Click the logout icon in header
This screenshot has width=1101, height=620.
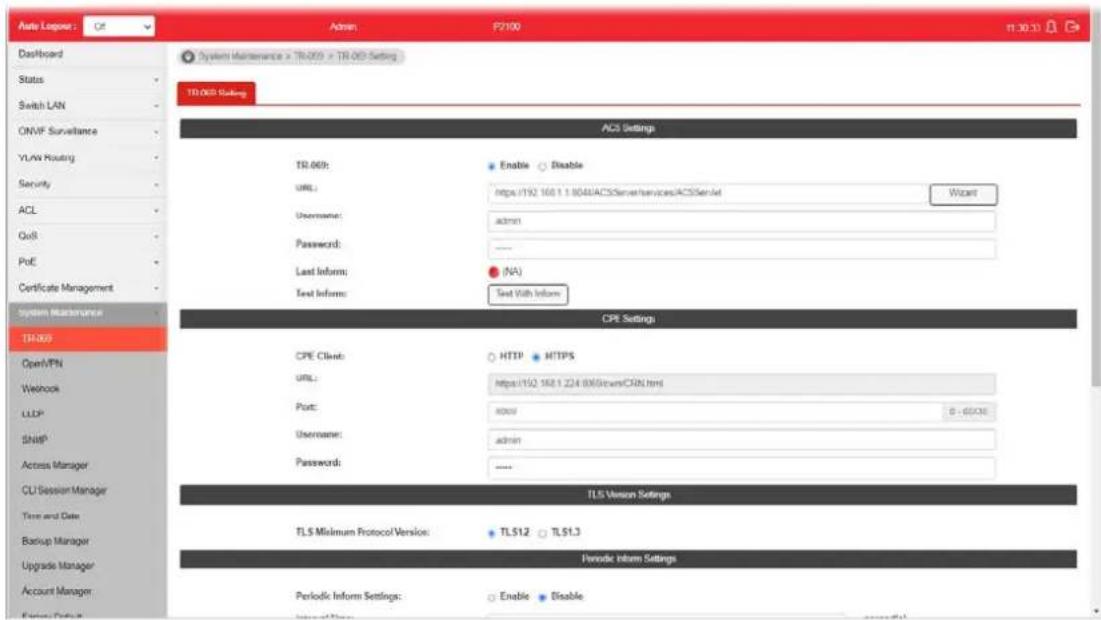1072,27
